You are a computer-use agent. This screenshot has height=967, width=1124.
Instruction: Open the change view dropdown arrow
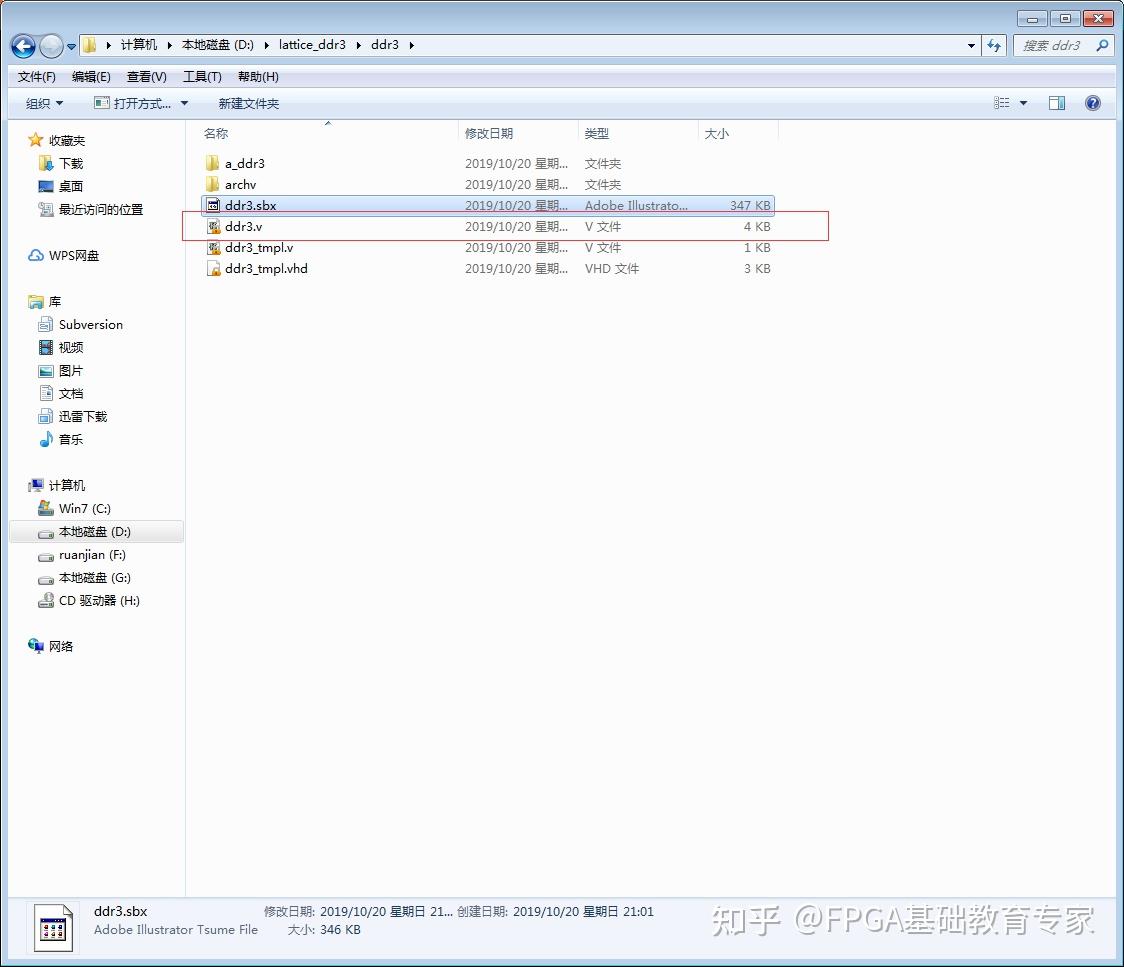pyautogui.click(x=1023, y=102)
